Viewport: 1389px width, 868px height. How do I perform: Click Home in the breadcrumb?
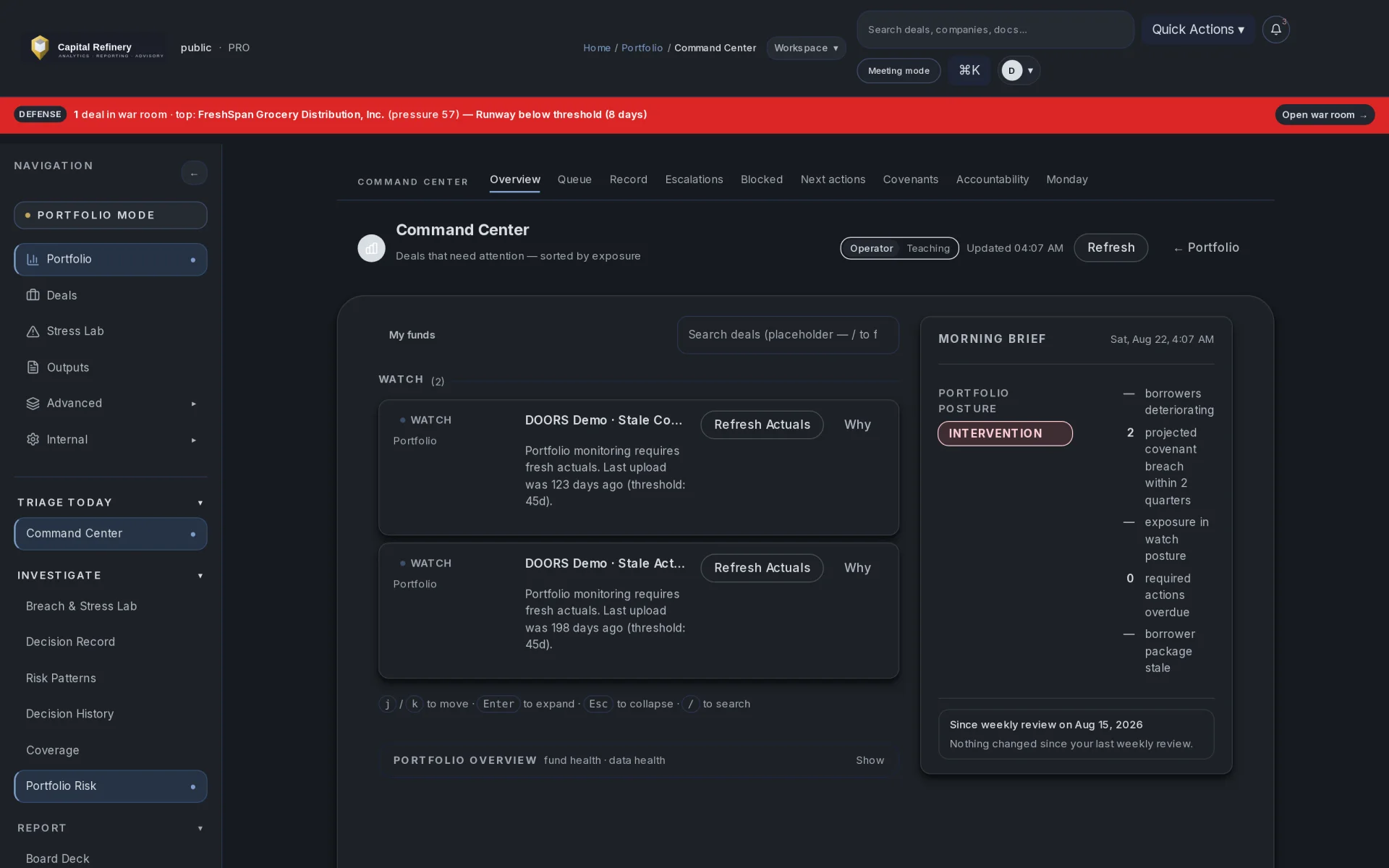pyautogui.click(x=597, y=48)
